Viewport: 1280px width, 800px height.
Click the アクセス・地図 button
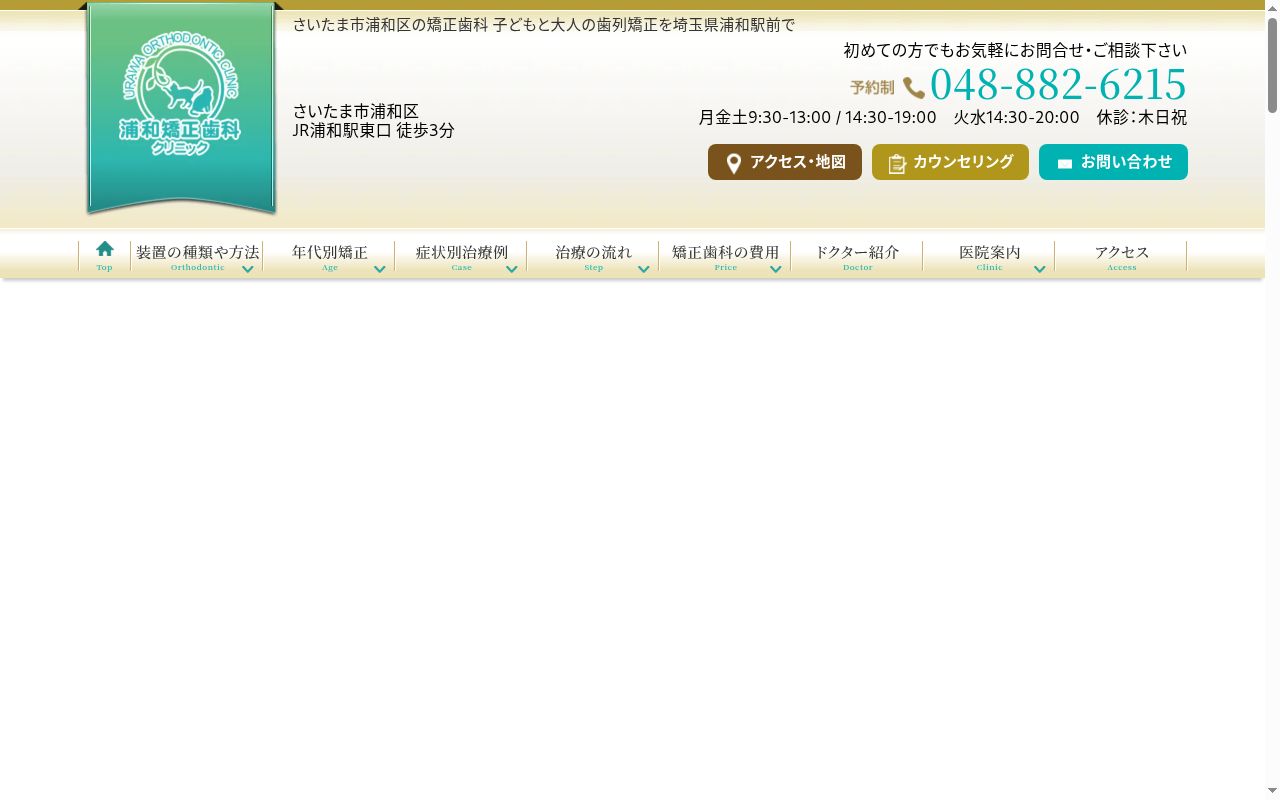pos(785,162)
